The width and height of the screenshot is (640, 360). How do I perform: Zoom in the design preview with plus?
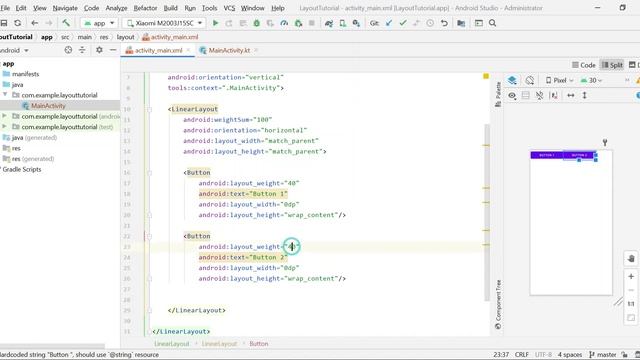coord(631,276)
